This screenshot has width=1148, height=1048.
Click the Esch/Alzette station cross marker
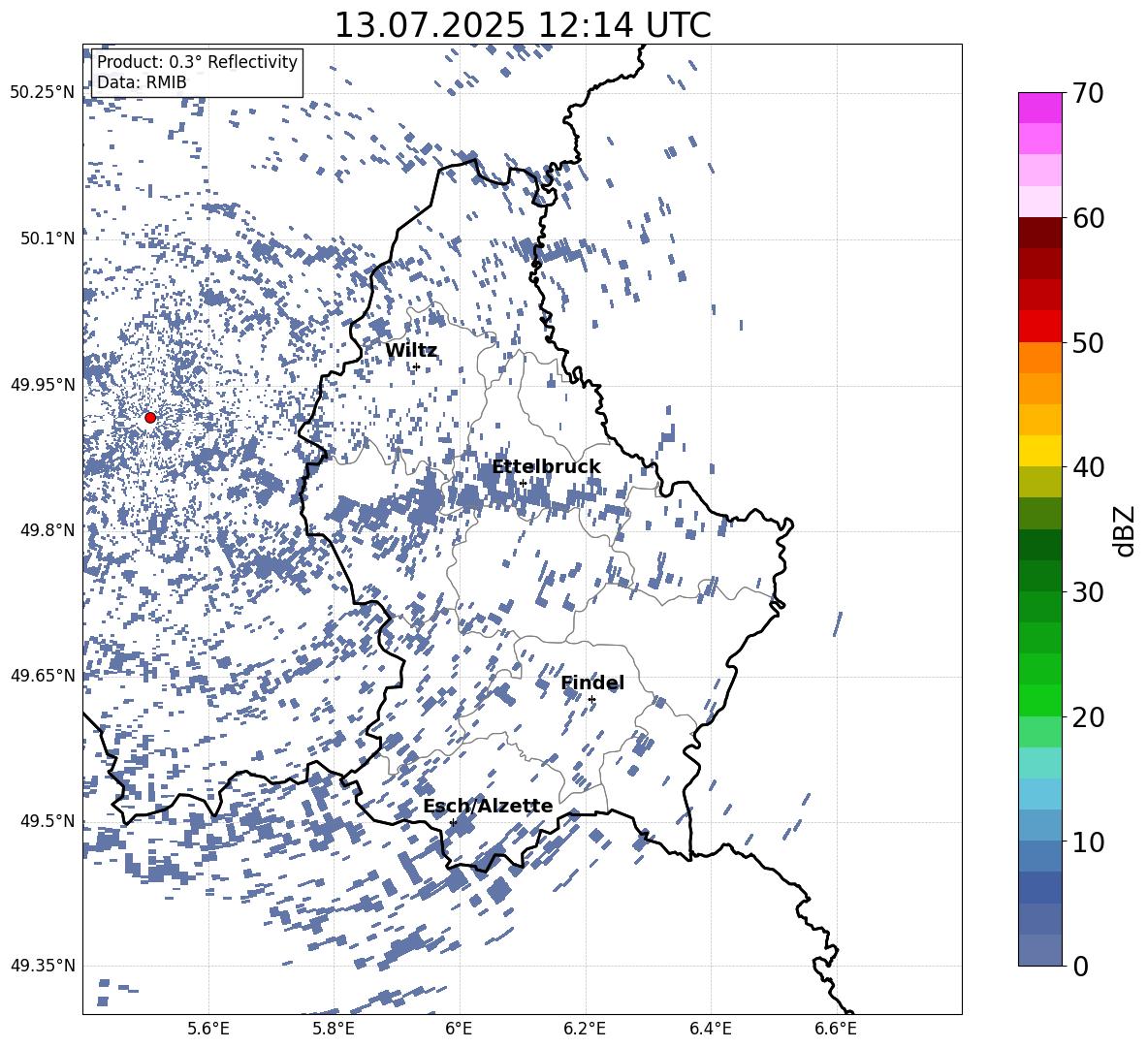(453, 822)
